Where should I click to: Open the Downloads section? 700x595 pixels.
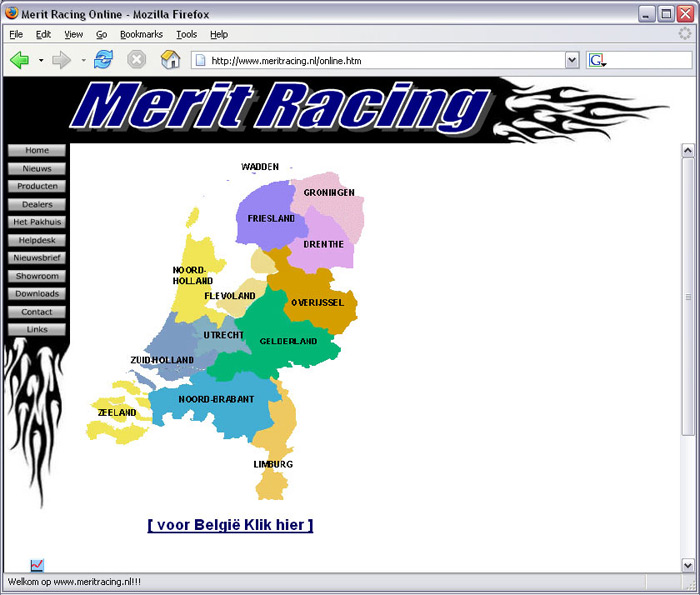tap(37, 294)
